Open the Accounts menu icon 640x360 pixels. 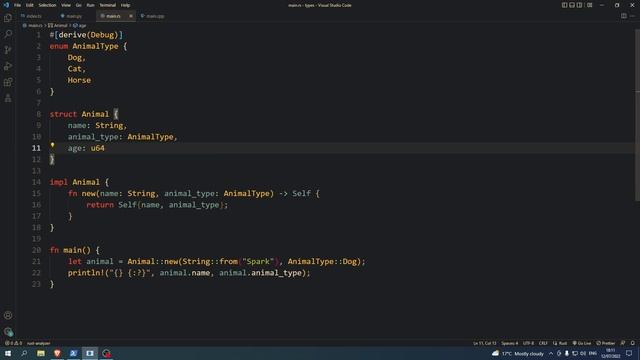(x=8, y=316)
